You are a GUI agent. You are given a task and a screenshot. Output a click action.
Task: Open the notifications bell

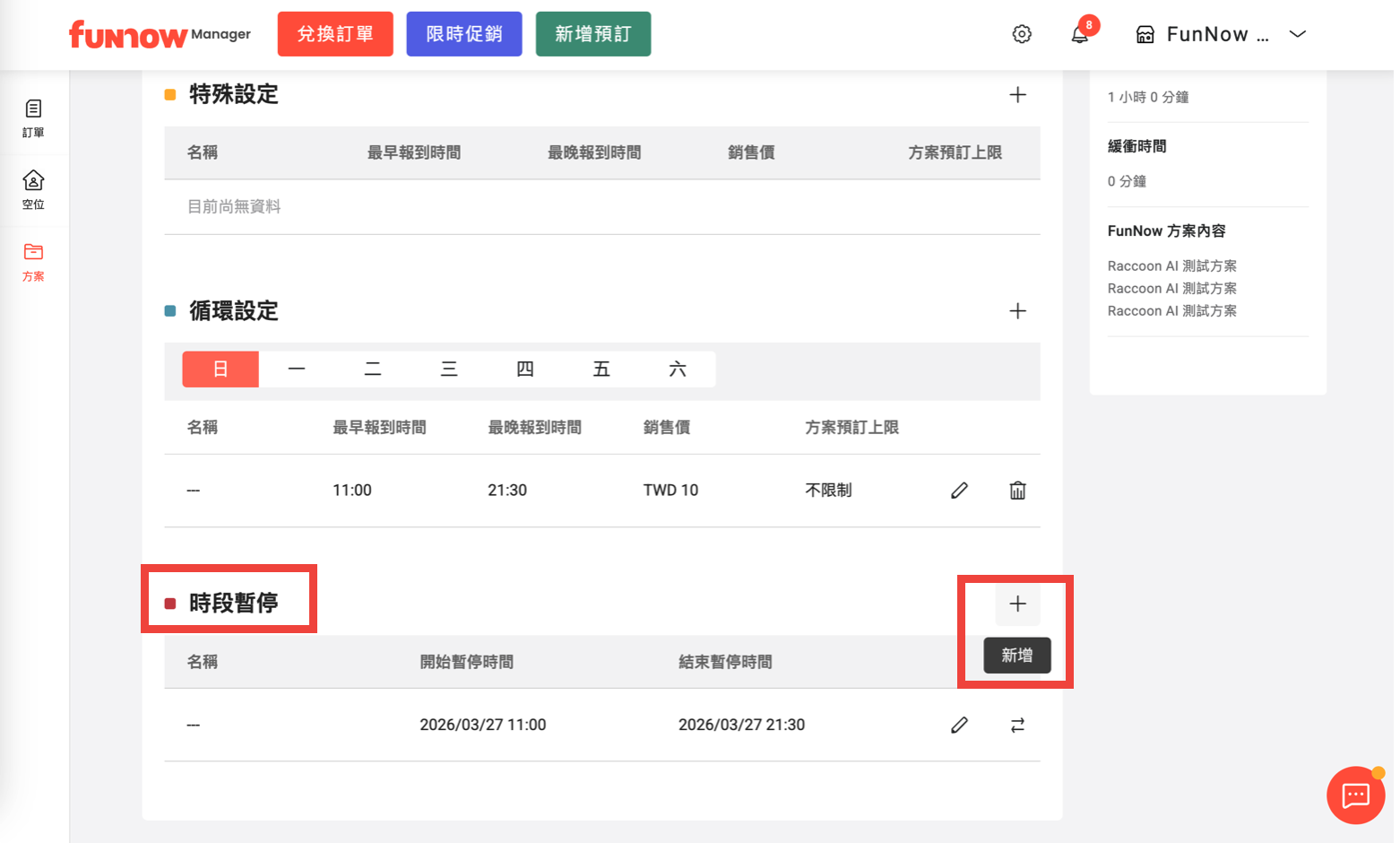coord(1080,34)
